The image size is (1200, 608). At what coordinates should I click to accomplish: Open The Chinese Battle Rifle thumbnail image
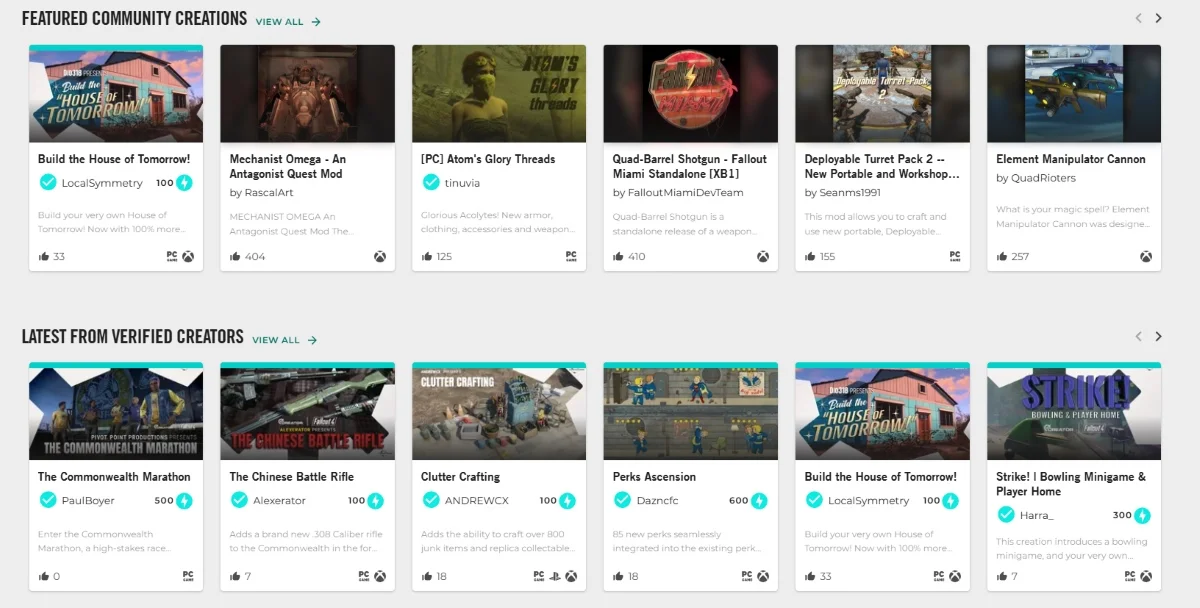click(x=307, y=412)
